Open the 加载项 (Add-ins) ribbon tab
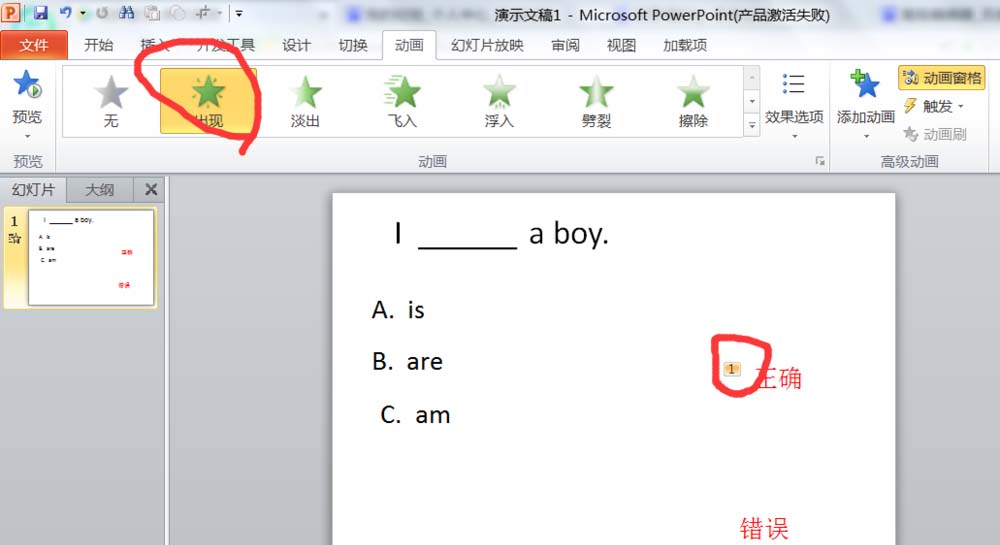Image resolution: width=1000 pixels, height=545 pixels. [685, 45]
